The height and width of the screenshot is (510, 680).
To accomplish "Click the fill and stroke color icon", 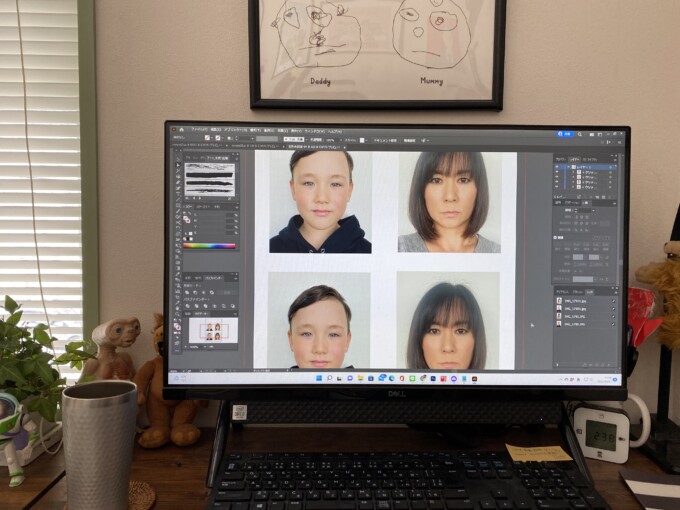I will (x=177, y=327).
